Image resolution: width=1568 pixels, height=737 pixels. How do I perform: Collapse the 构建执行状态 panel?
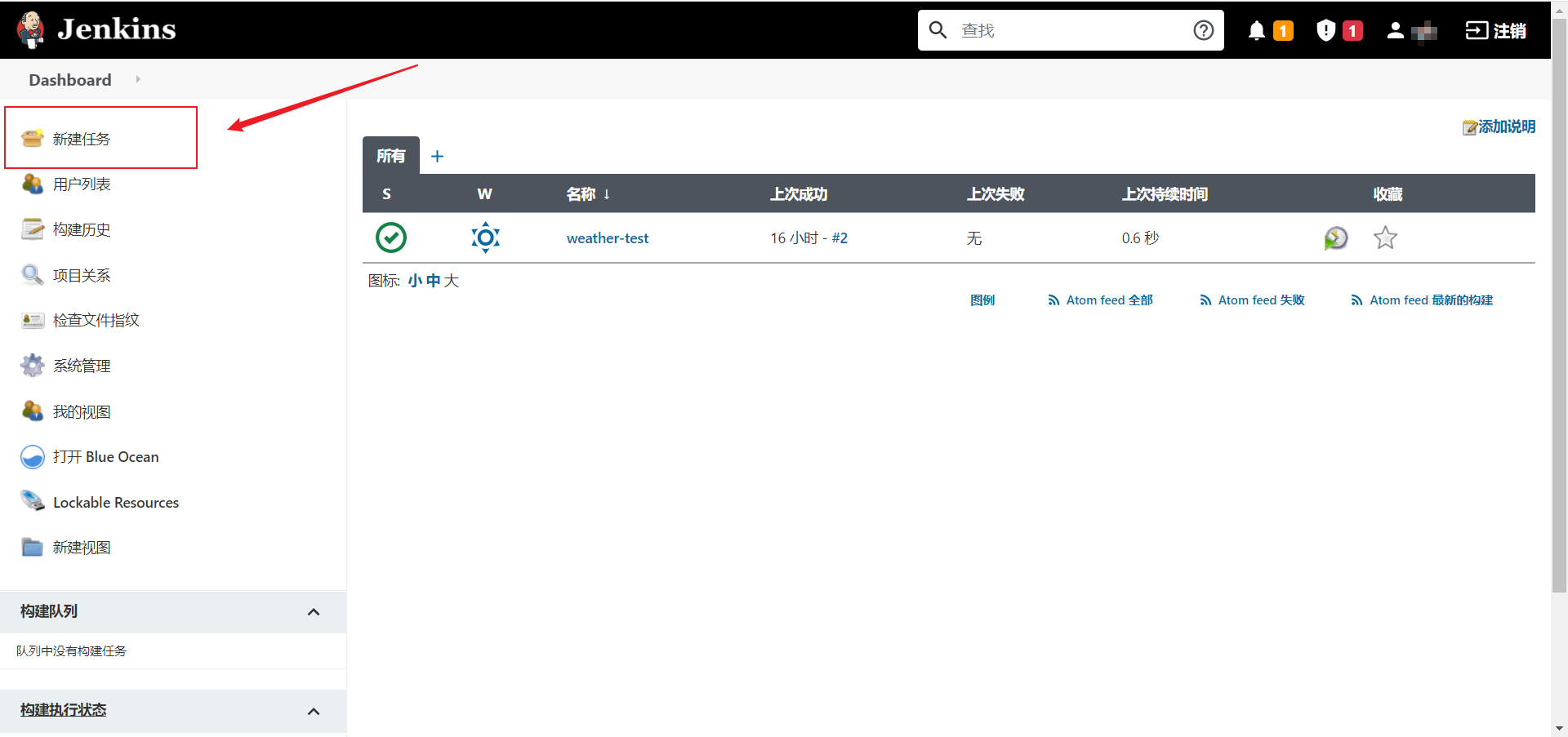point(314,712)
